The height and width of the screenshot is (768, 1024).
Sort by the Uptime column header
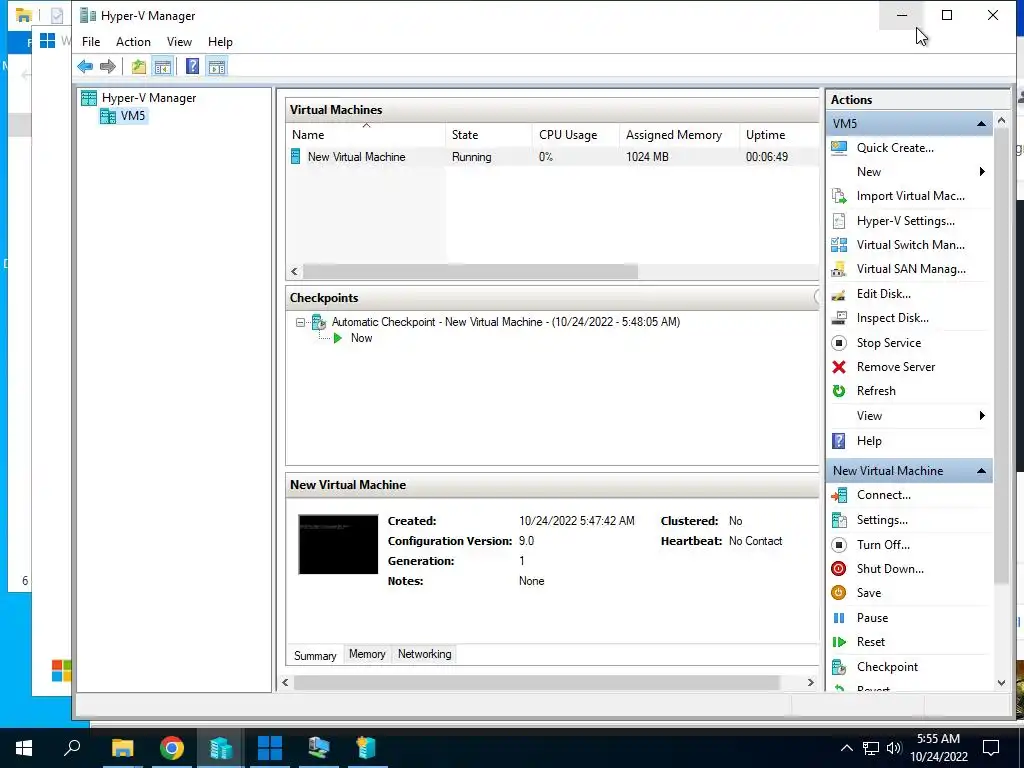click(x=779, y=135)
